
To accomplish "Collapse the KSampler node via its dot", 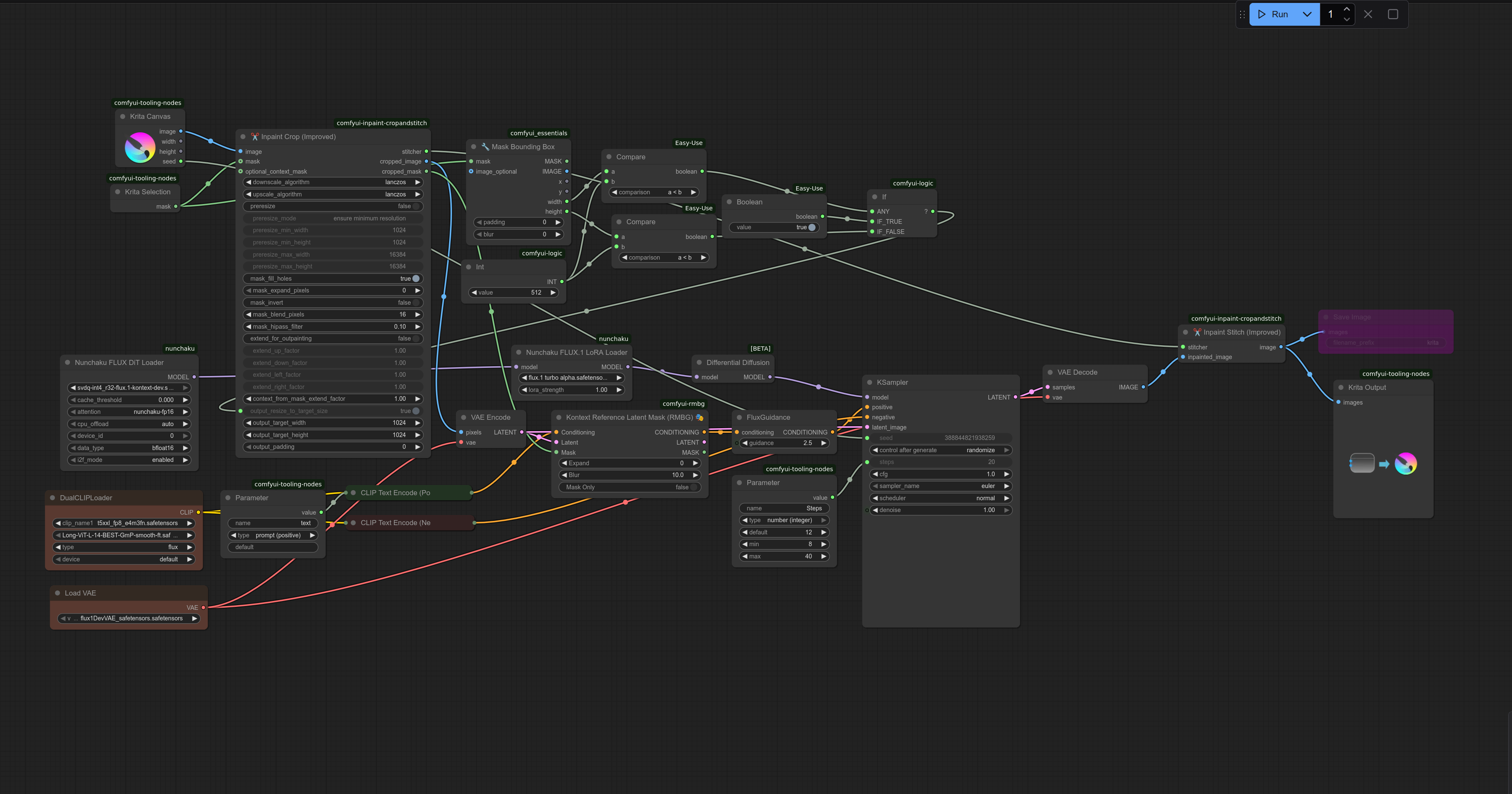I will pos(870,382).
